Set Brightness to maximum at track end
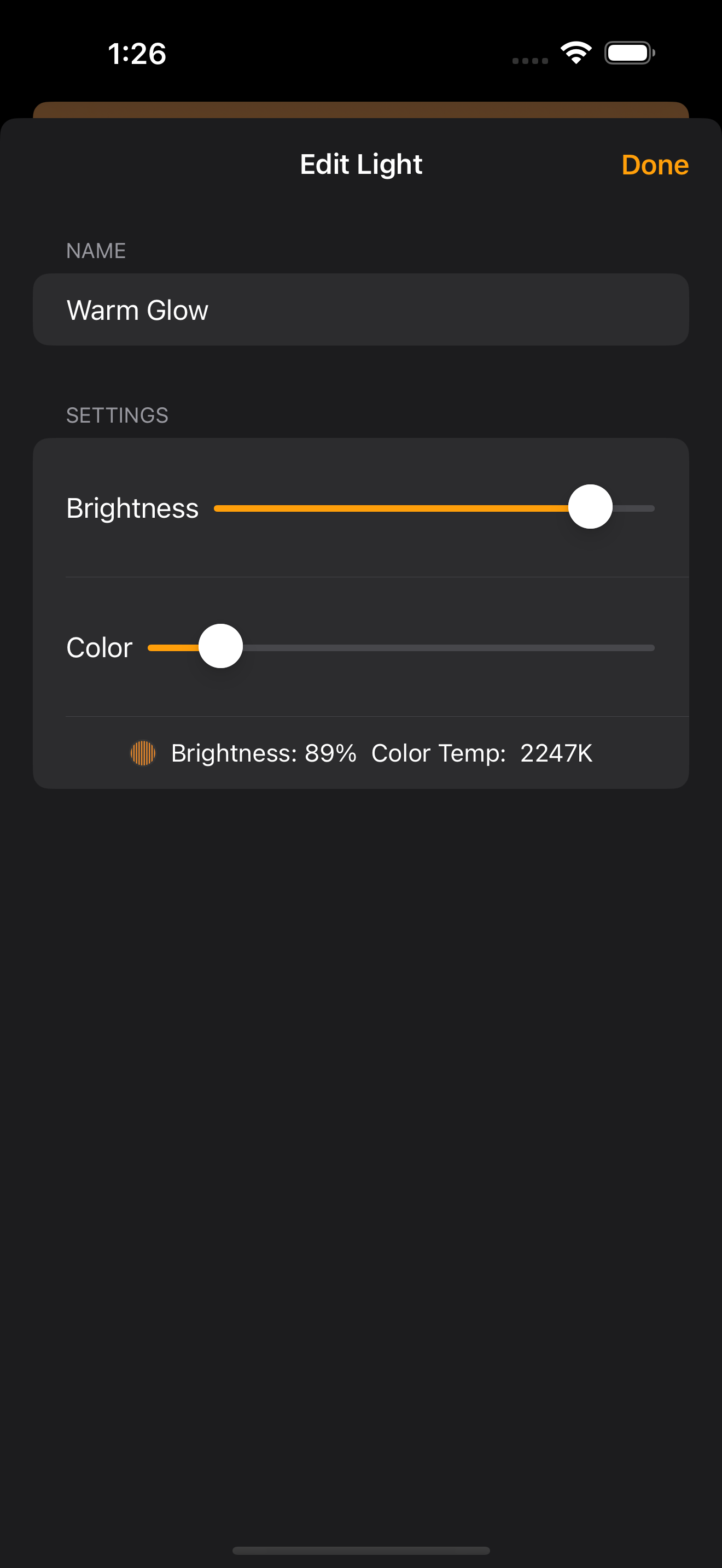Image resolution: width=722 pixels, height=1568 pixels. click(x=653, y=508)
